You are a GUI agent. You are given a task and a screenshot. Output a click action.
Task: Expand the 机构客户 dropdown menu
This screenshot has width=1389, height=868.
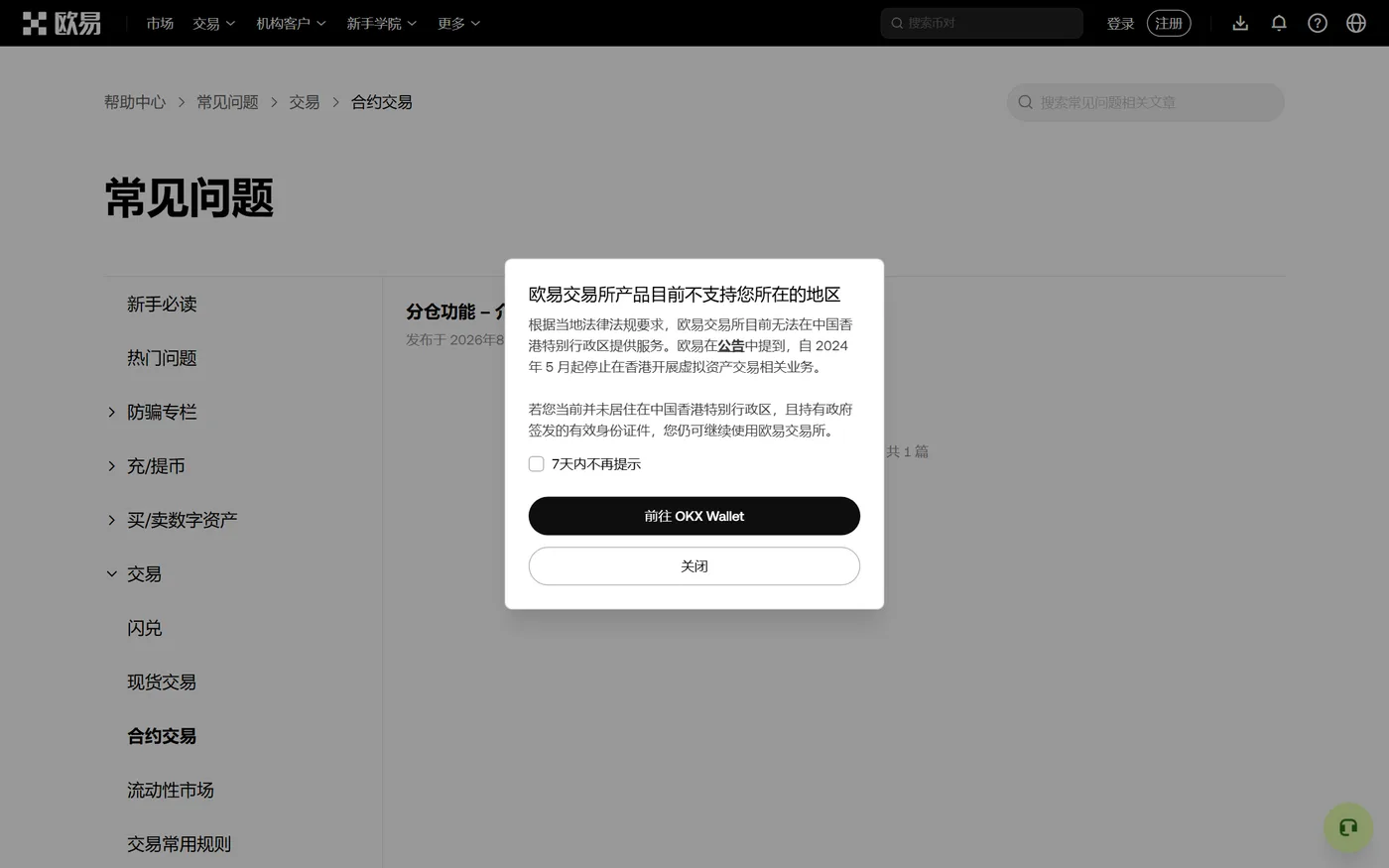point(291,23)
